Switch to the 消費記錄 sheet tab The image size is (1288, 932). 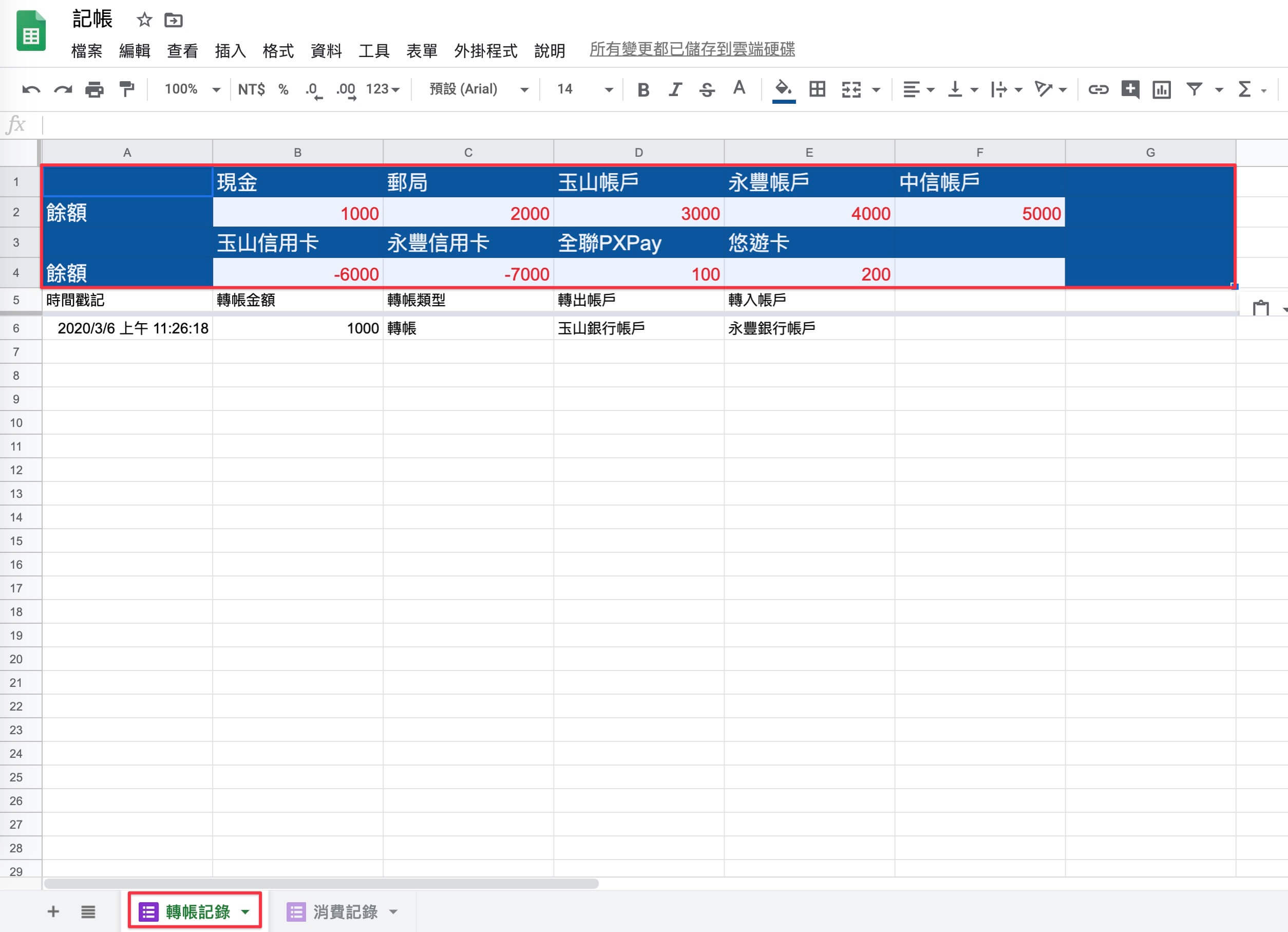[345, 911]
